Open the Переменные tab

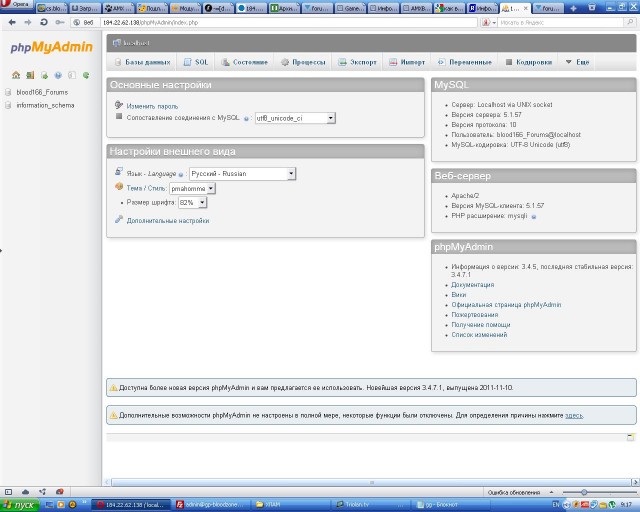coord(464,62)
